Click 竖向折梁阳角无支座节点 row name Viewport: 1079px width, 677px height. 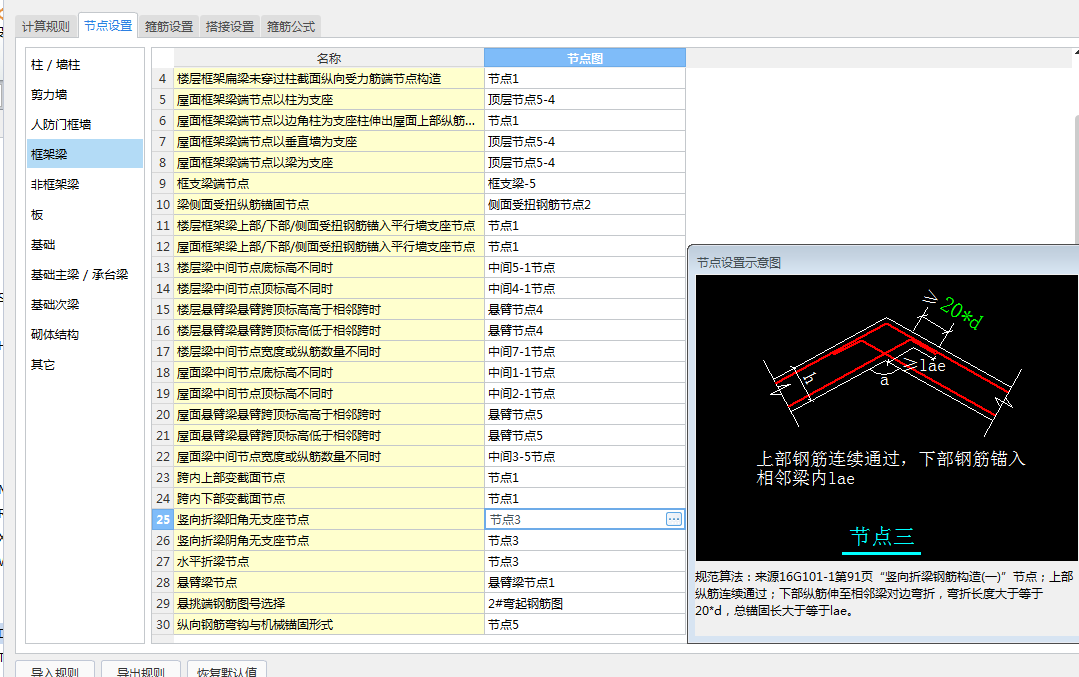[x=329, y=519]
